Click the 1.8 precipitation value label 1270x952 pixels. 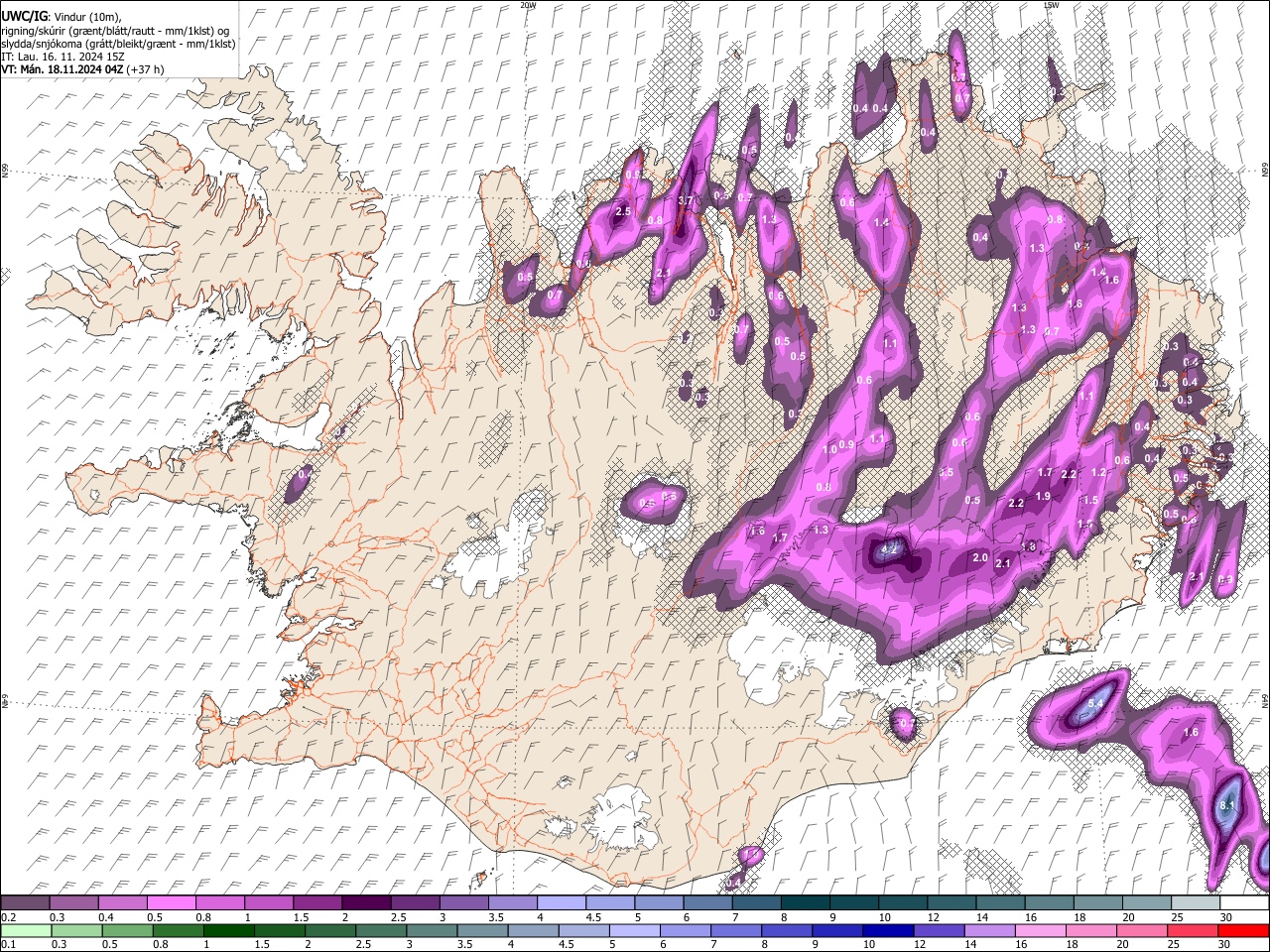click(1029, 546)
